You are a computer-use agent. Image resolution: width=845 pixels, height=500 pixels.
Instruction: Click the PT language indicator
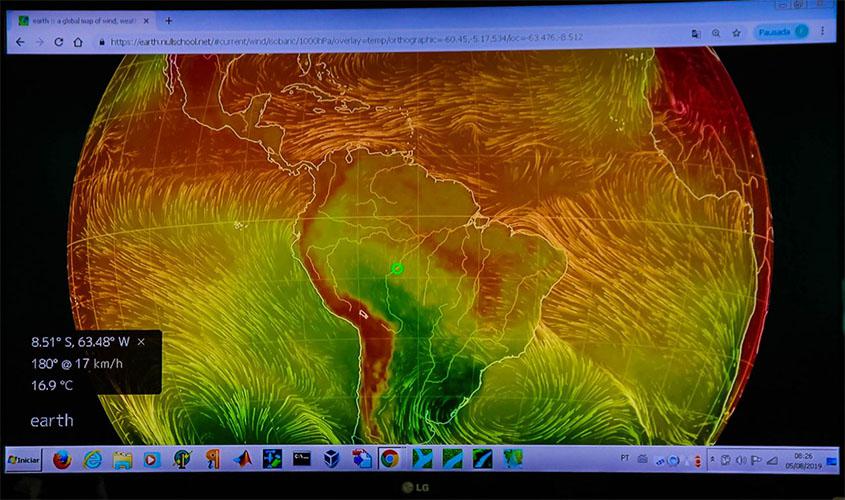[x=625, y=458]
